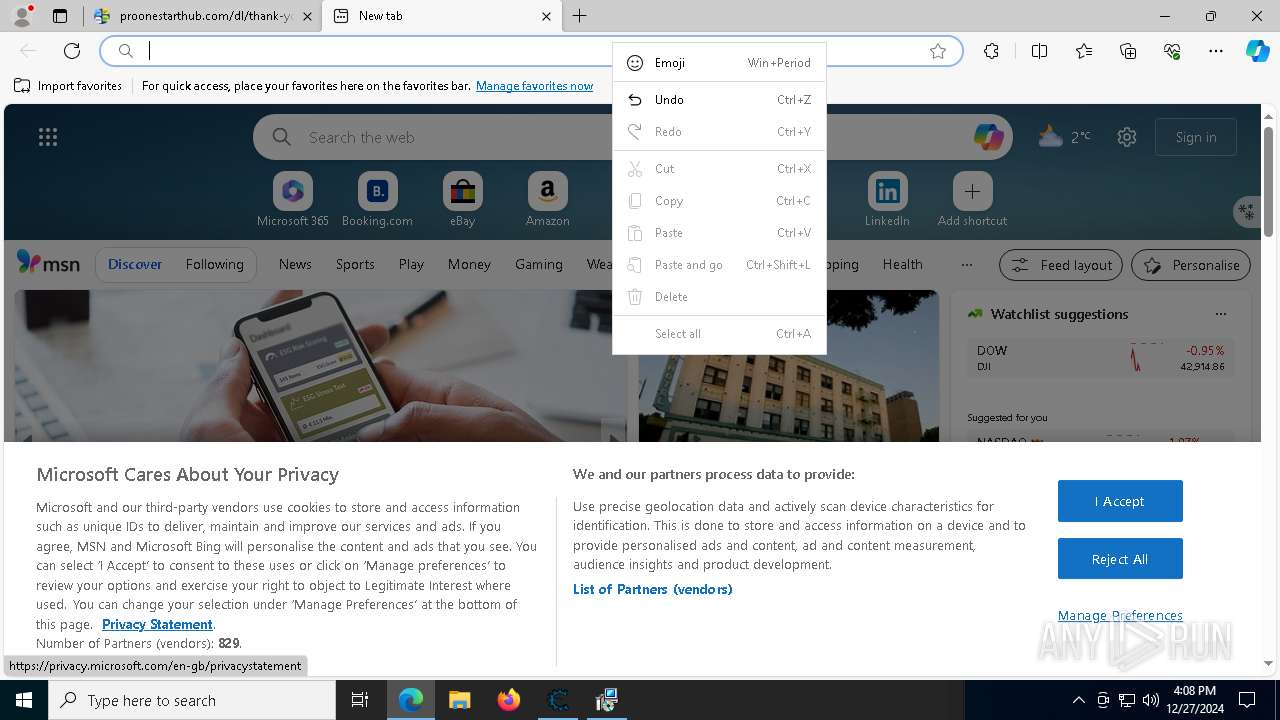Click the taskbar search box

click(x=192, y=700)
